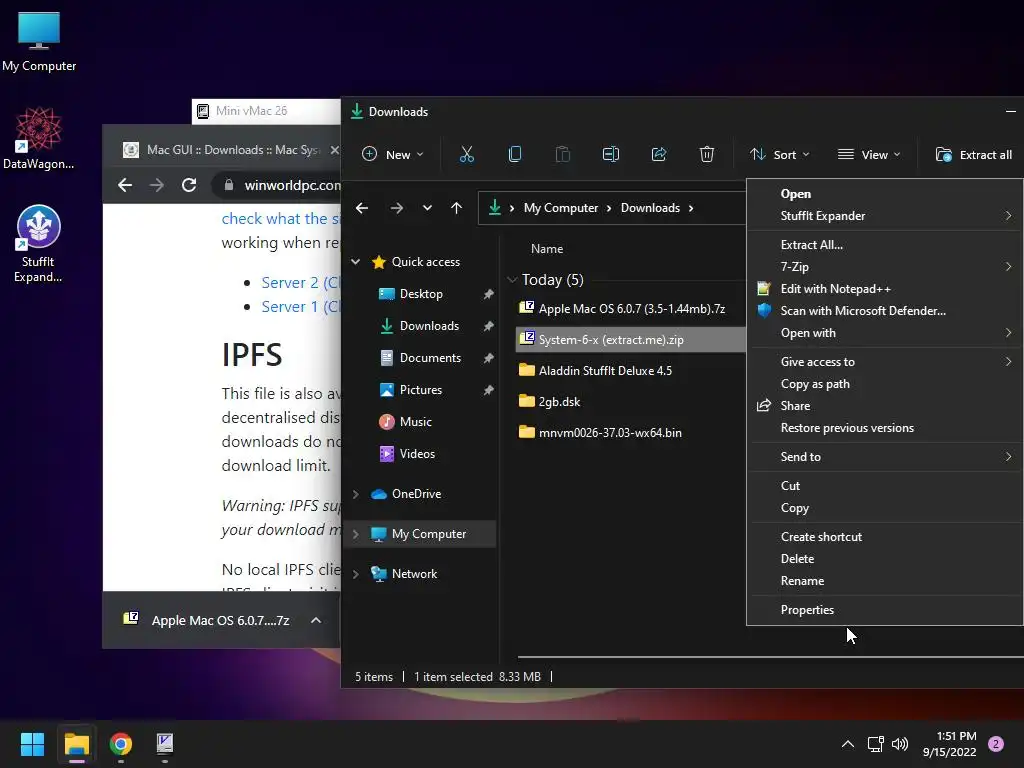The image size is (1024, 768).
Task: Choose Extract All... in context menu
Action: click(884, 245)
